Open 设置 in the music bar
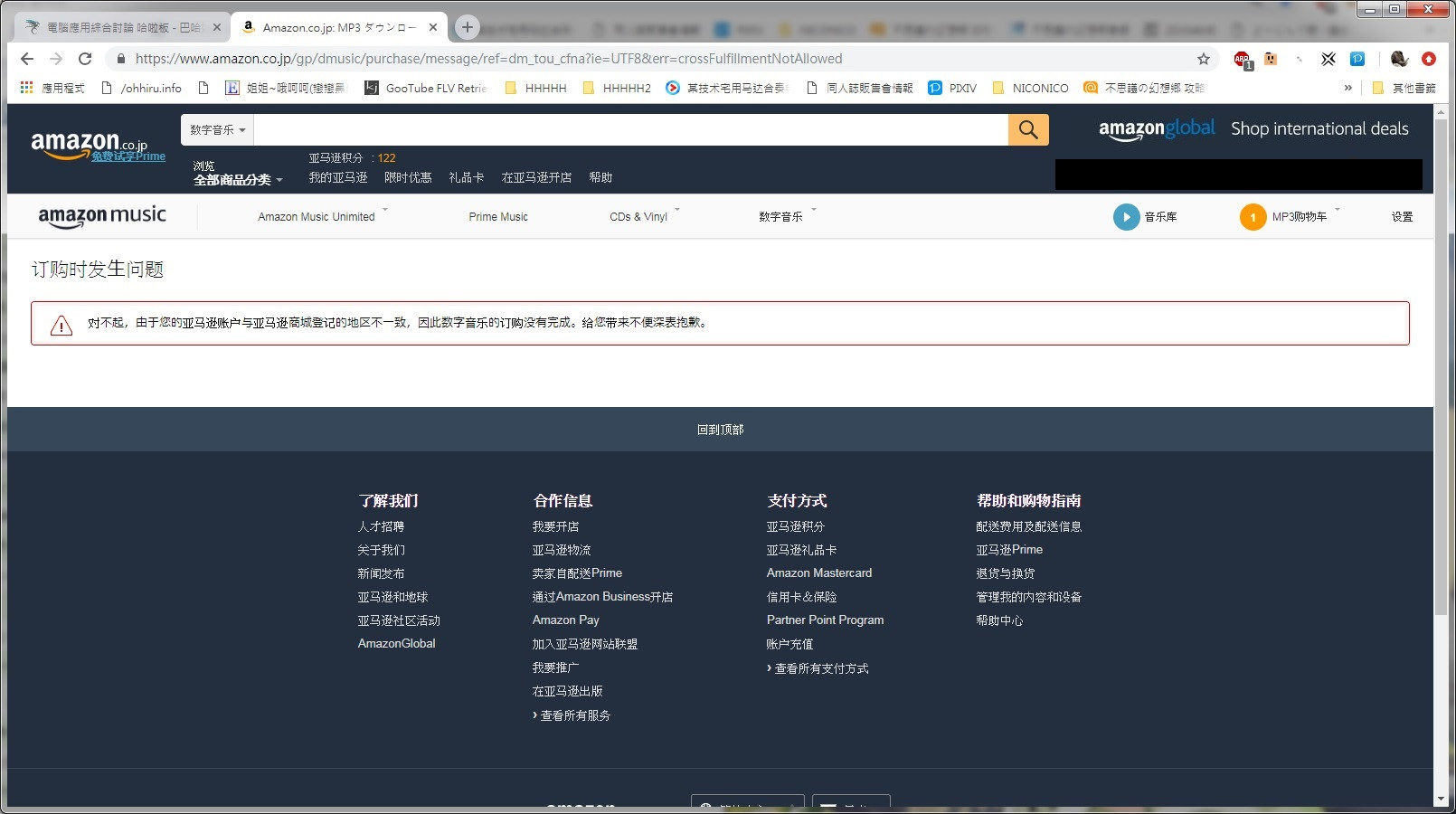Viewport: 1456px width, 814px height. (x=1402, y=216)
